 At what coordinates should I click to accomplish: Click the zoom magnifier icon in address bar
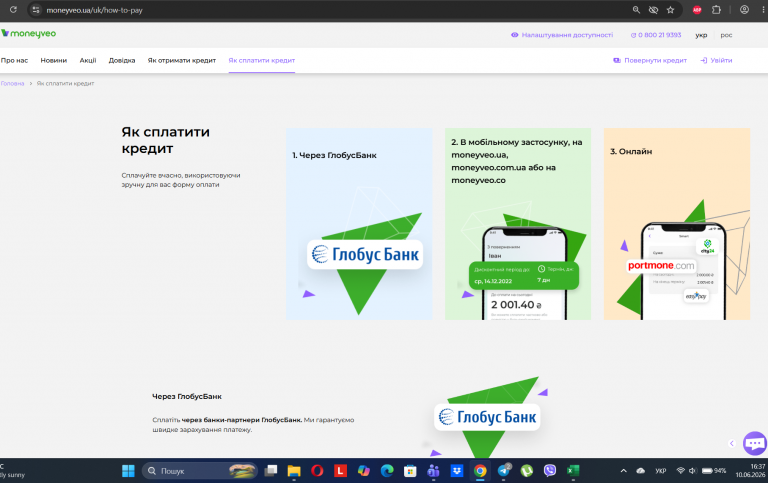click(636, 10)
